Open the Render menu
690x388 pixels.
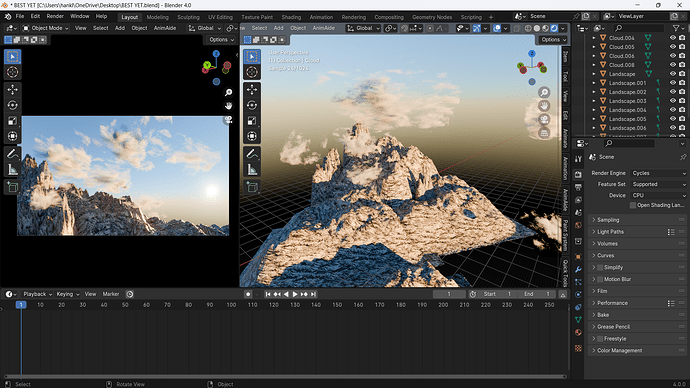[x=55, y=16]
